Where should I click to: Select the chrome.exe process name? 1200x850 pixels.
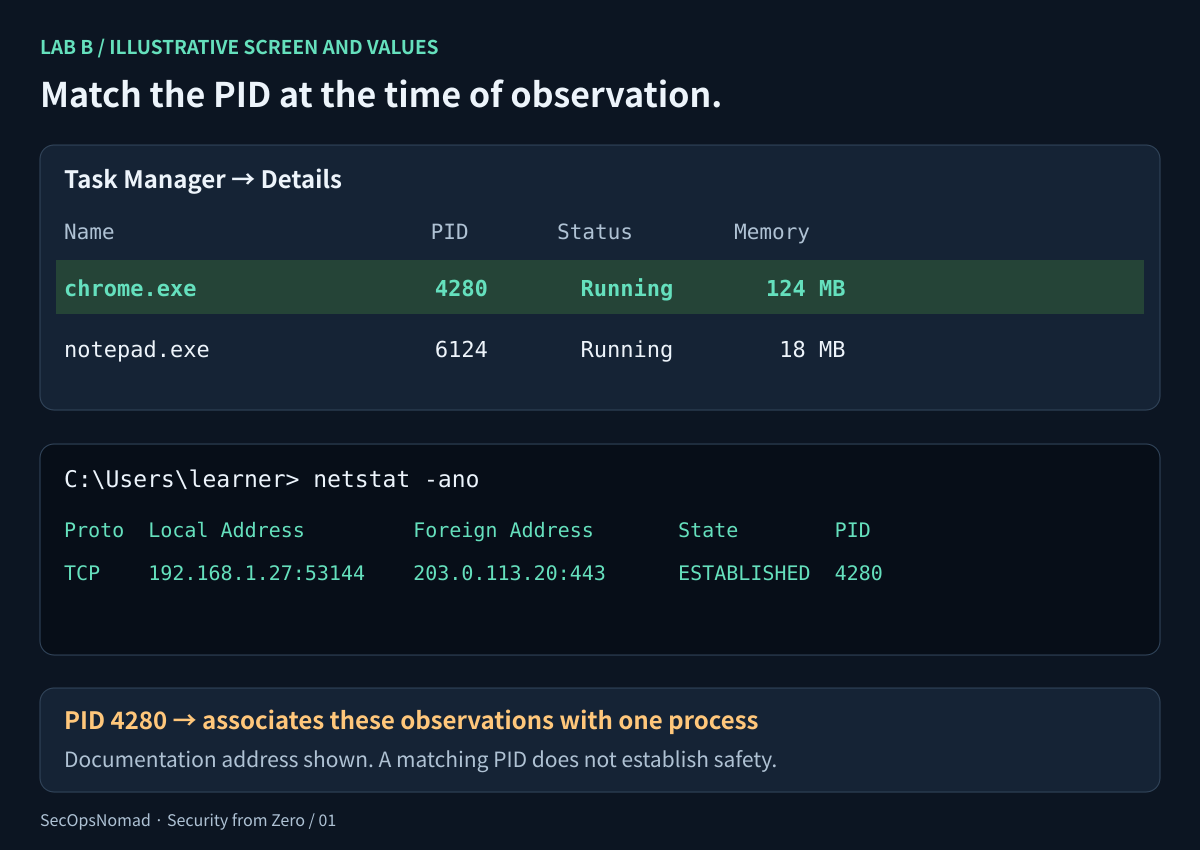[x=130, y=288]
